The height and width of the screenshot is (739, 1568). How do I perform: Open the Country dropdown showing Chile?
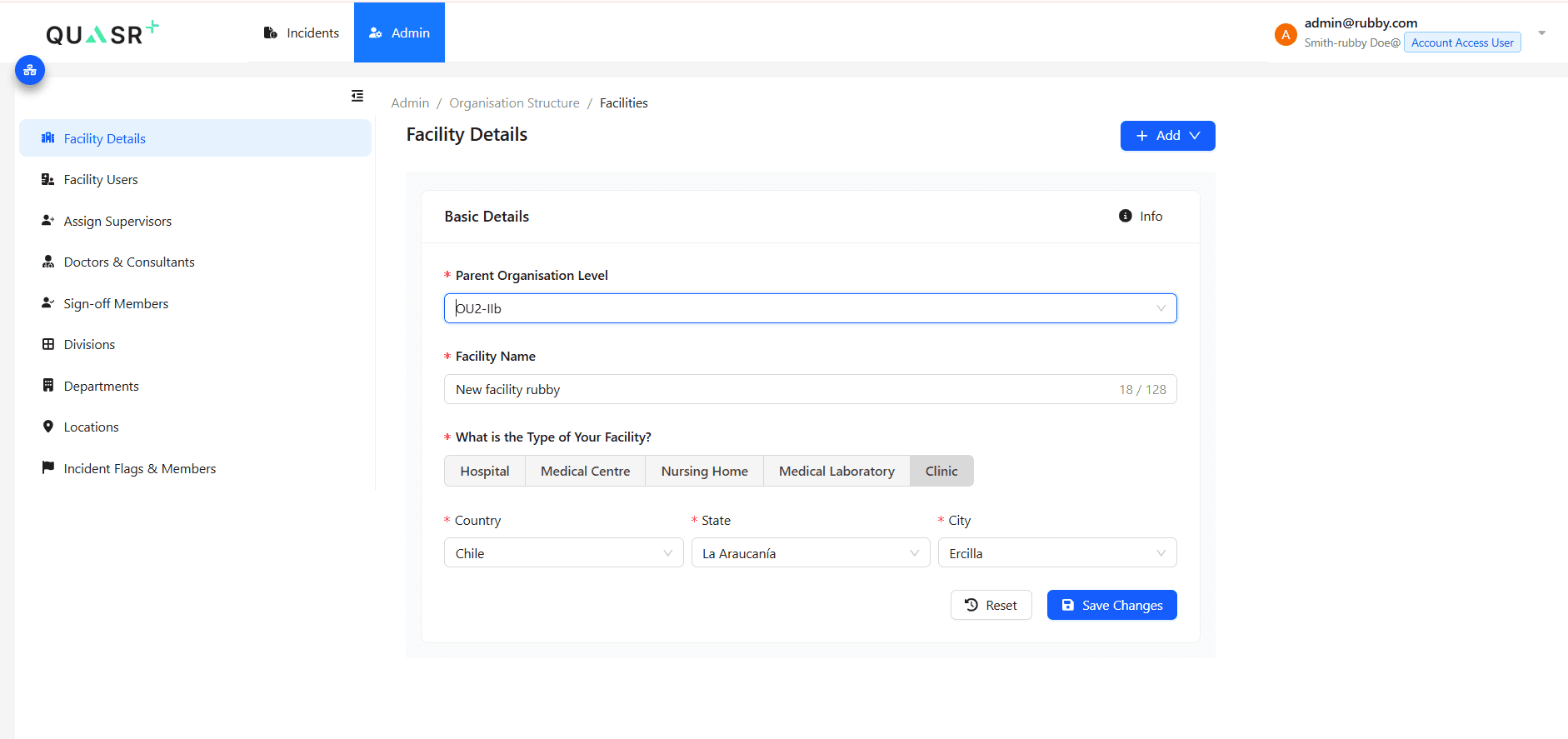563,552
